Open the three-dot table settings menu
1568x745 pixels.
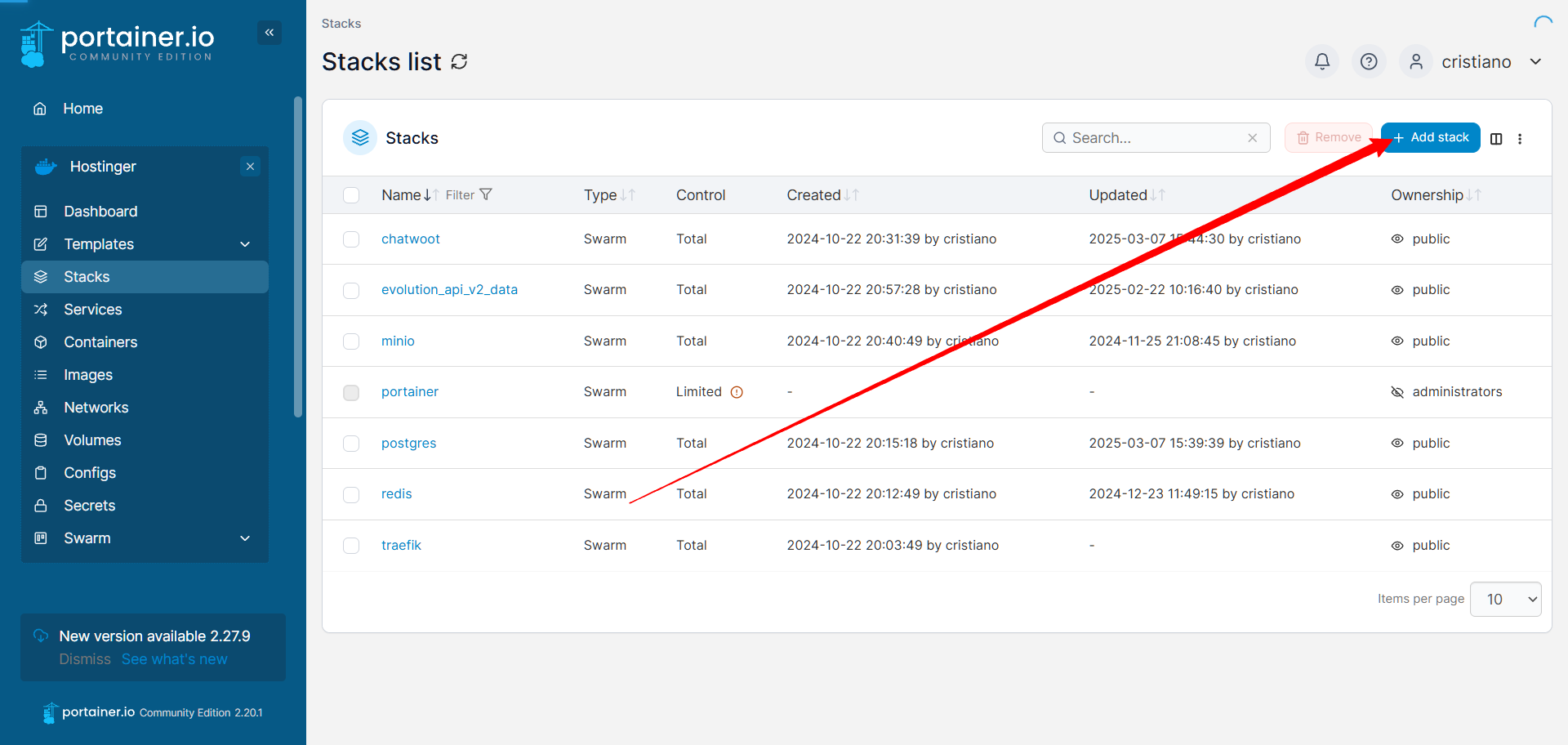[1520, 139]
